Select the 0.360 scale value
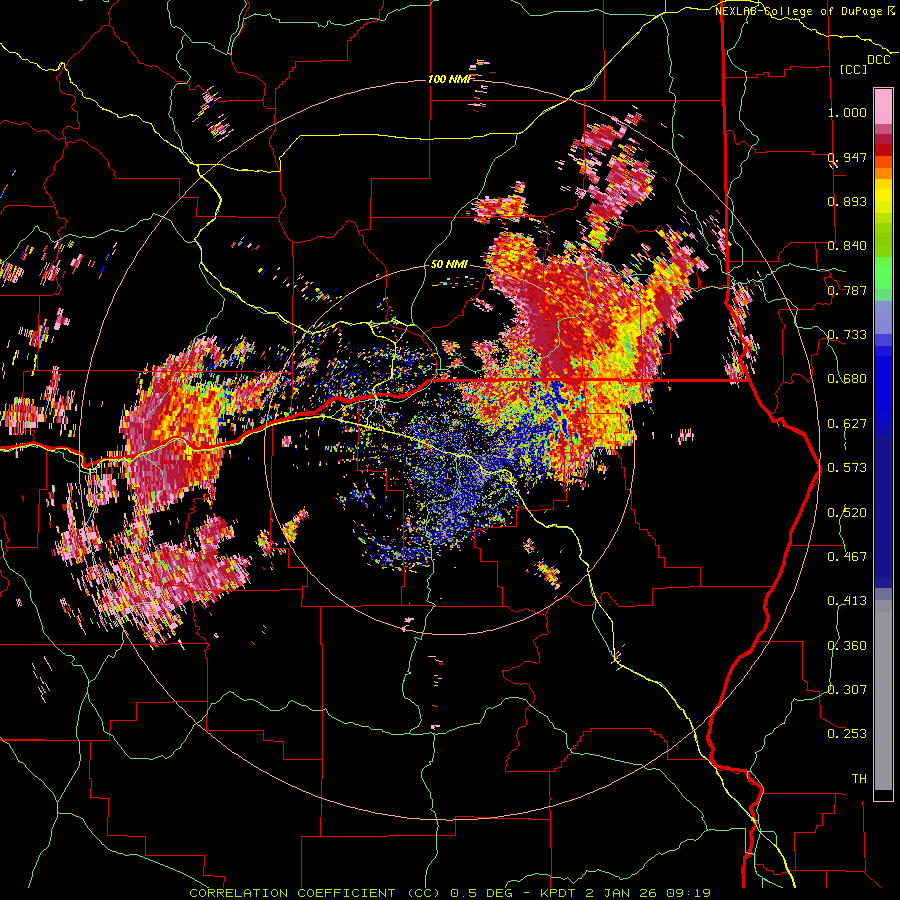The width and height of the screenshot is (900, 900). point(847,646)
